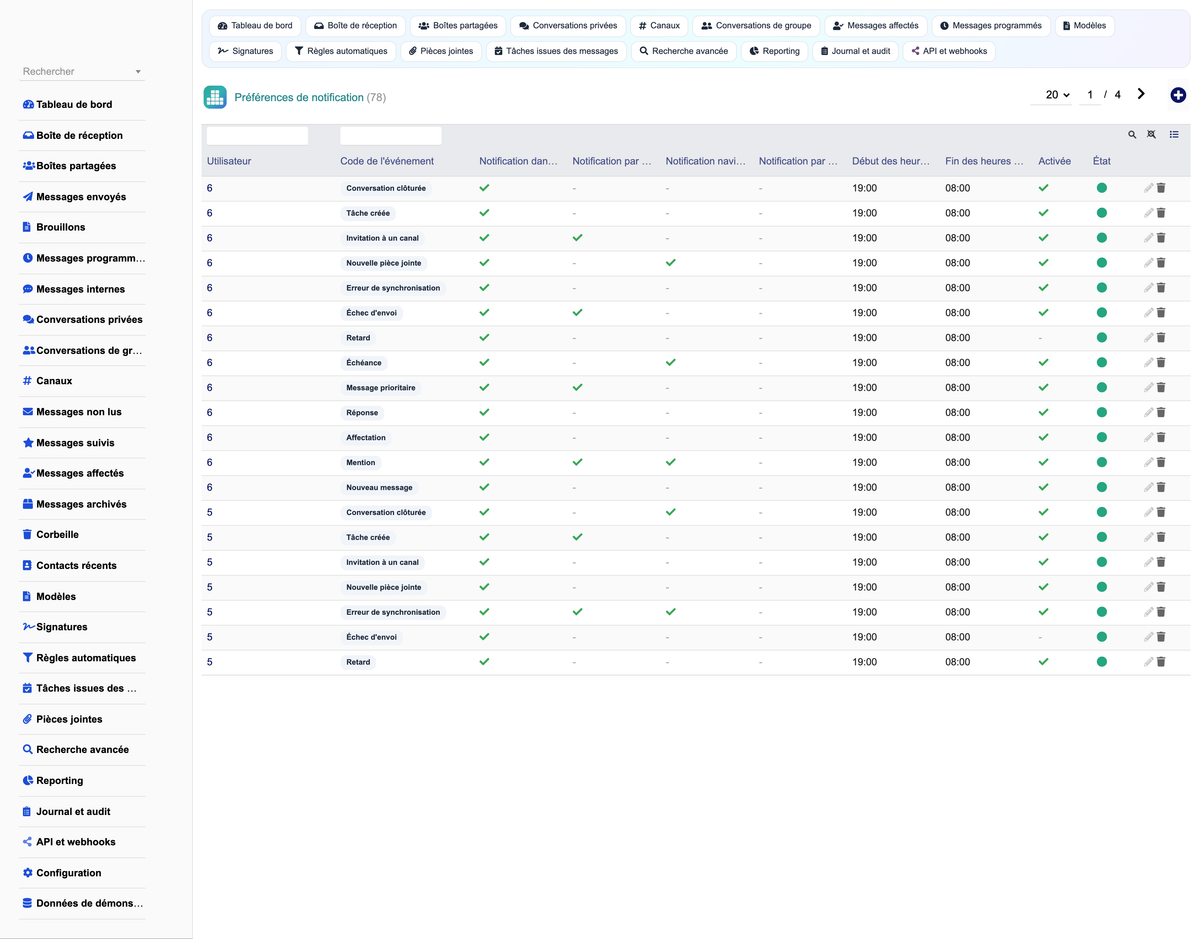The image size is (1200, 939).
Task: Click the clear filter icon in table toolbar
Action: pos(1151,135)
